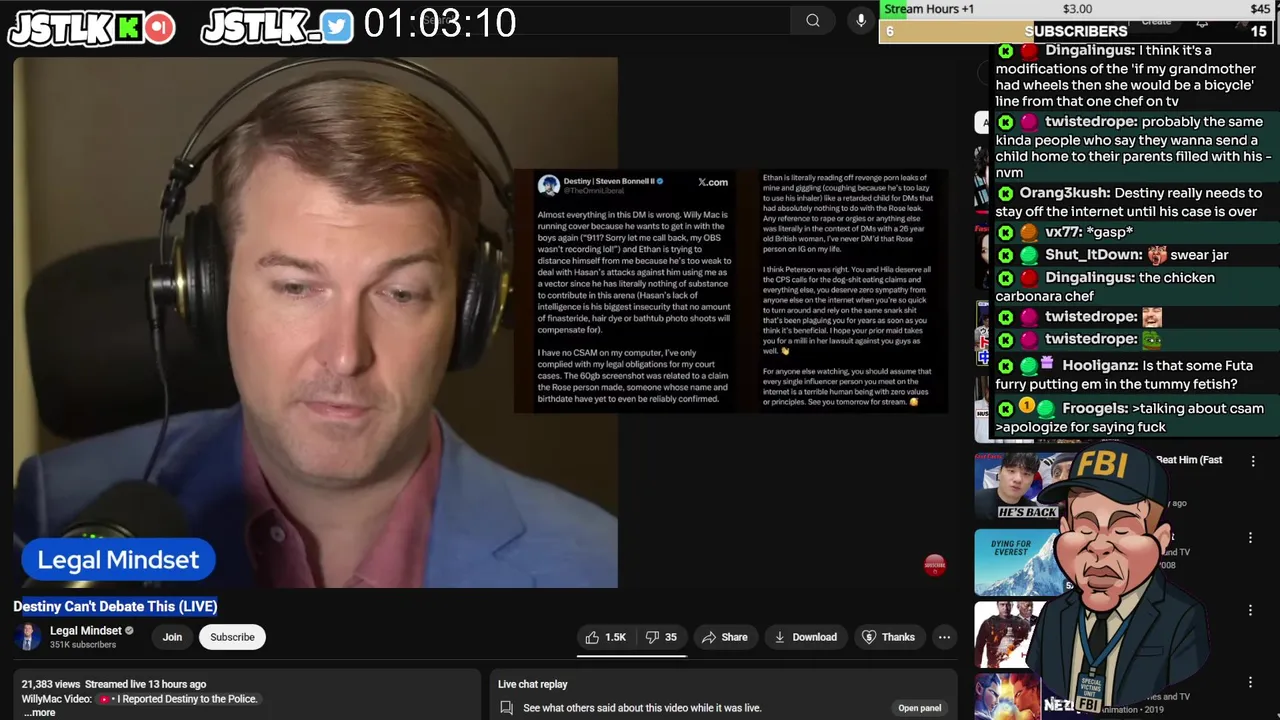Open three-dot menu on third recommended video
The image size is (1280, 720).
pos(1250,610)
